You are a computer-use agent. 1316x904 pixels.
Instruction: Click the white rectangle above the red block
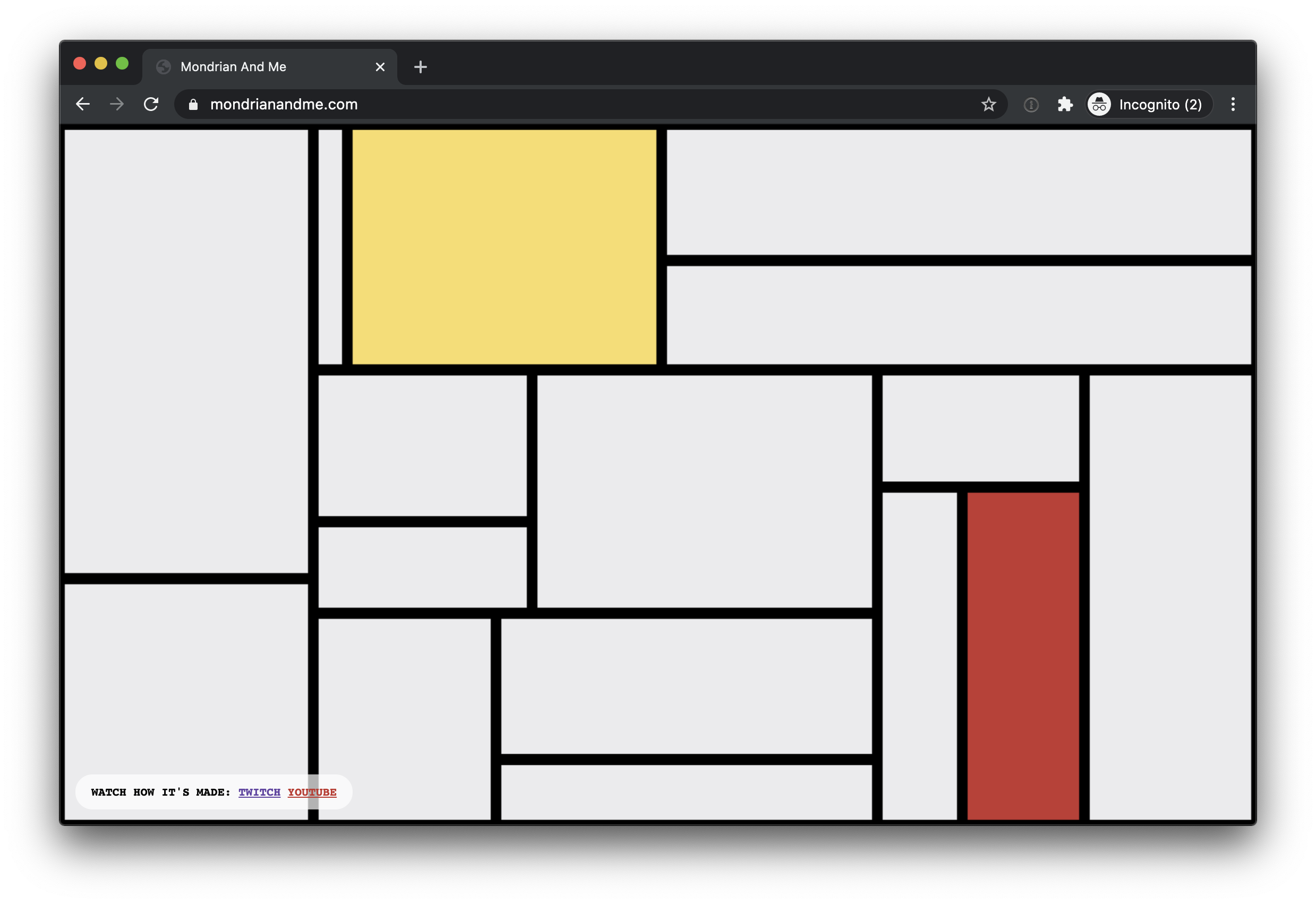click(981, 428)
